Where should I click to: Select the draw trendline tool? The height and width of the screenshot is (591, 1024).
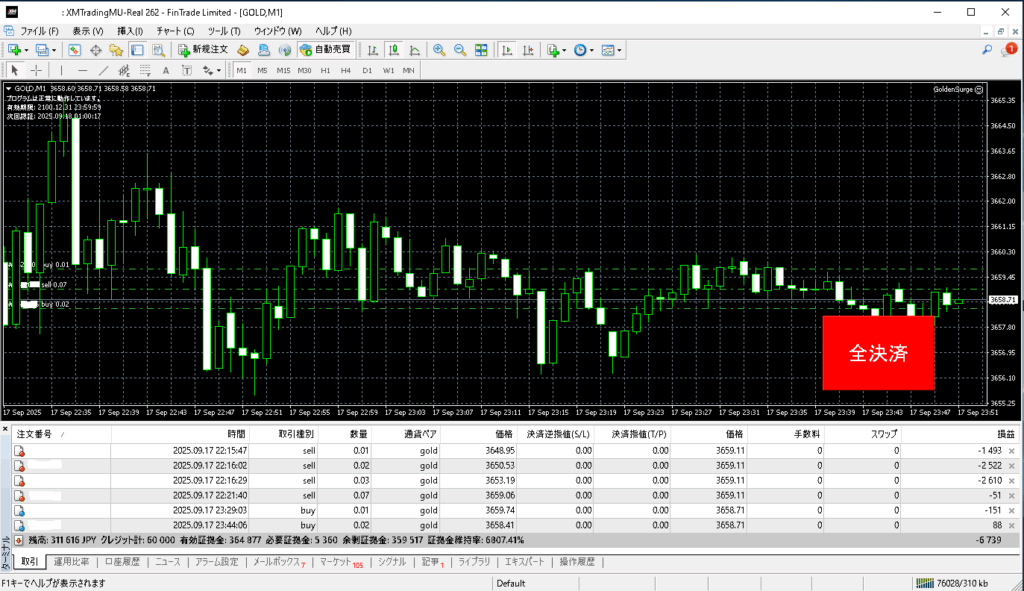pyautogui.click(x=103, y=70)
